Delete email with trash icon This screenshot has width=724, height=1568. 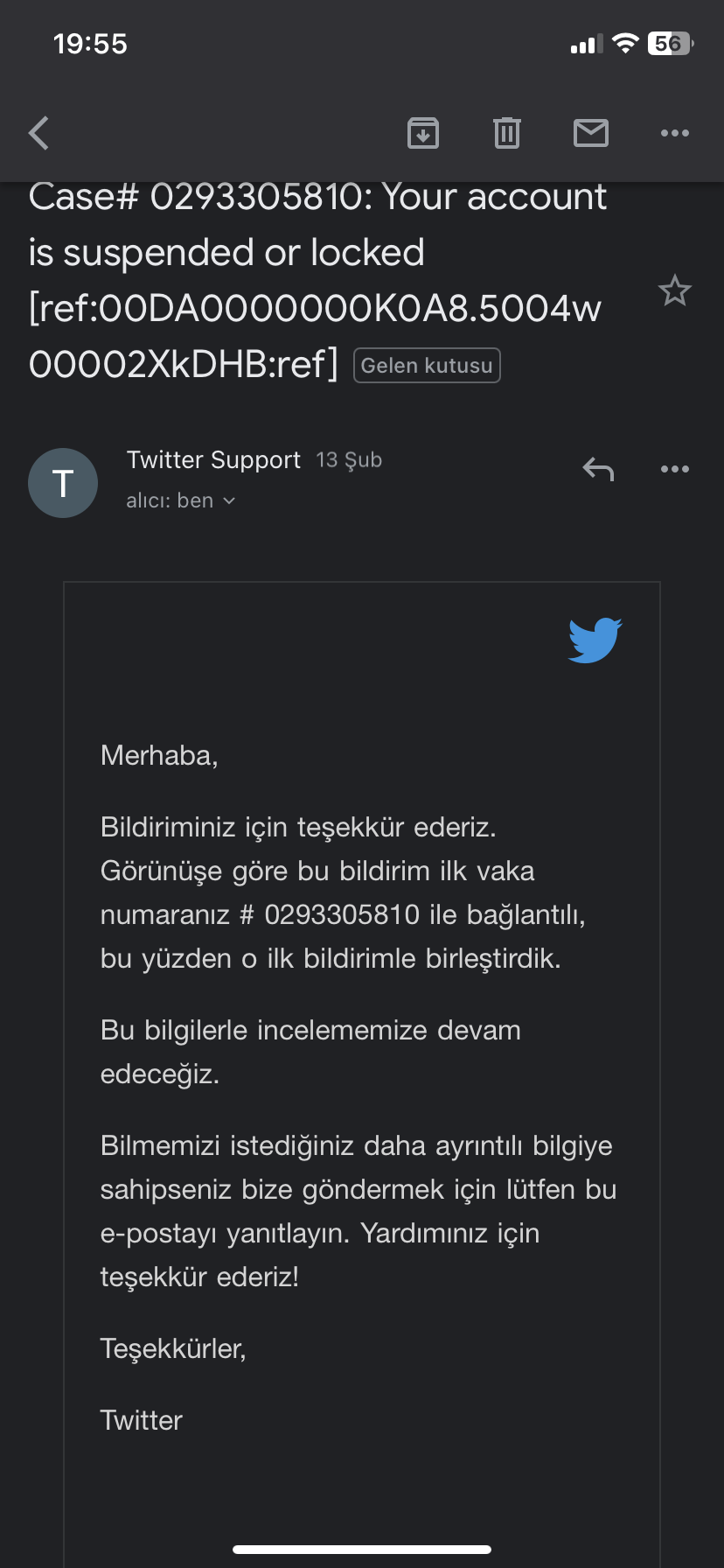click(507, 133)
